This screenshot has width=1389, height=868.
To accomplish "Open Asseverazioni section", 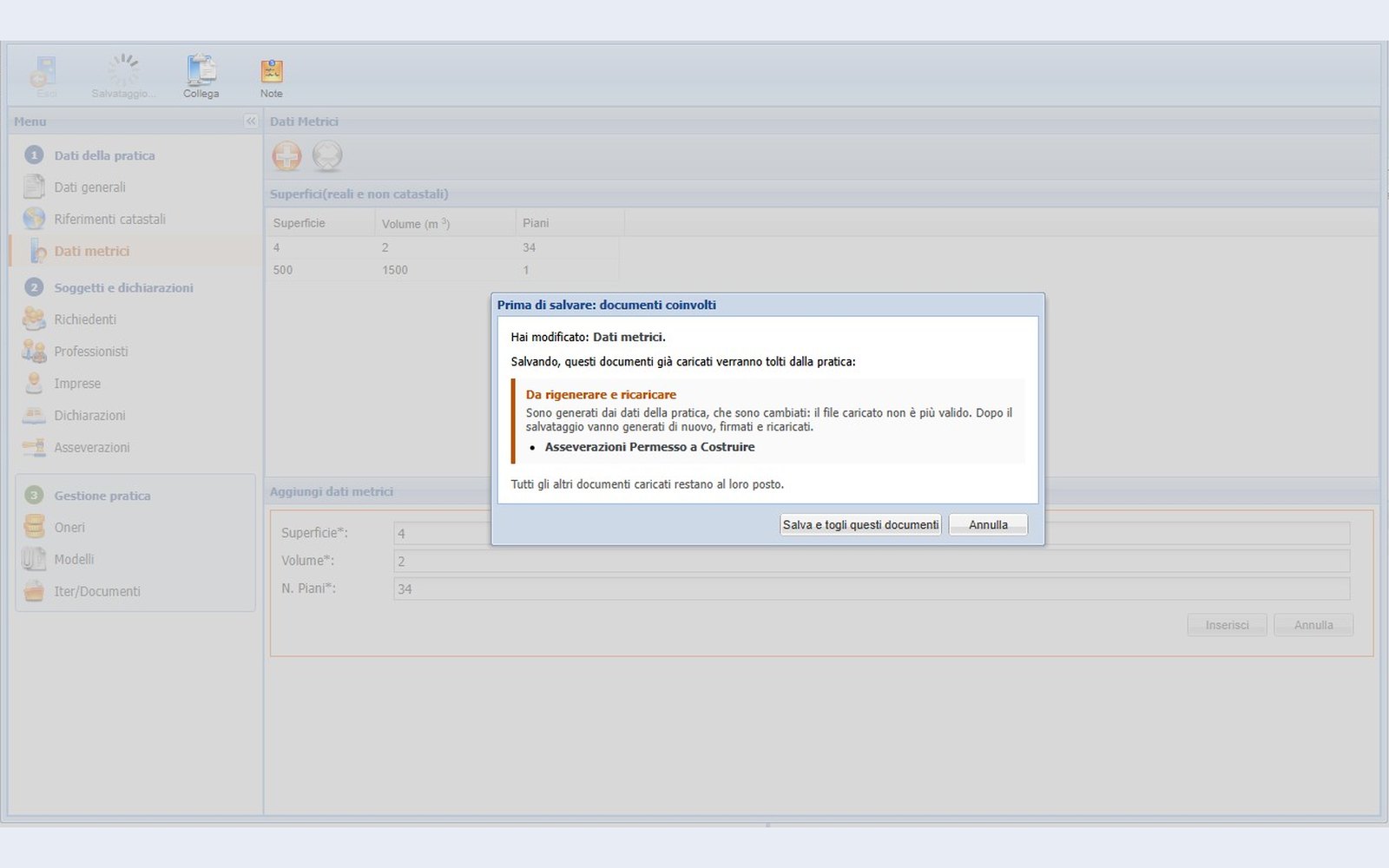I will [x=92, y=448].
